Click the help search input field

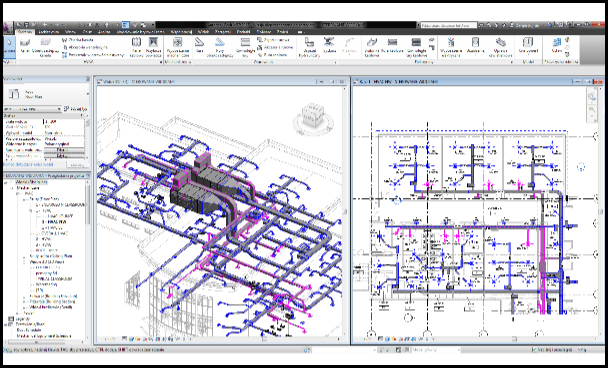click(449, 25)
